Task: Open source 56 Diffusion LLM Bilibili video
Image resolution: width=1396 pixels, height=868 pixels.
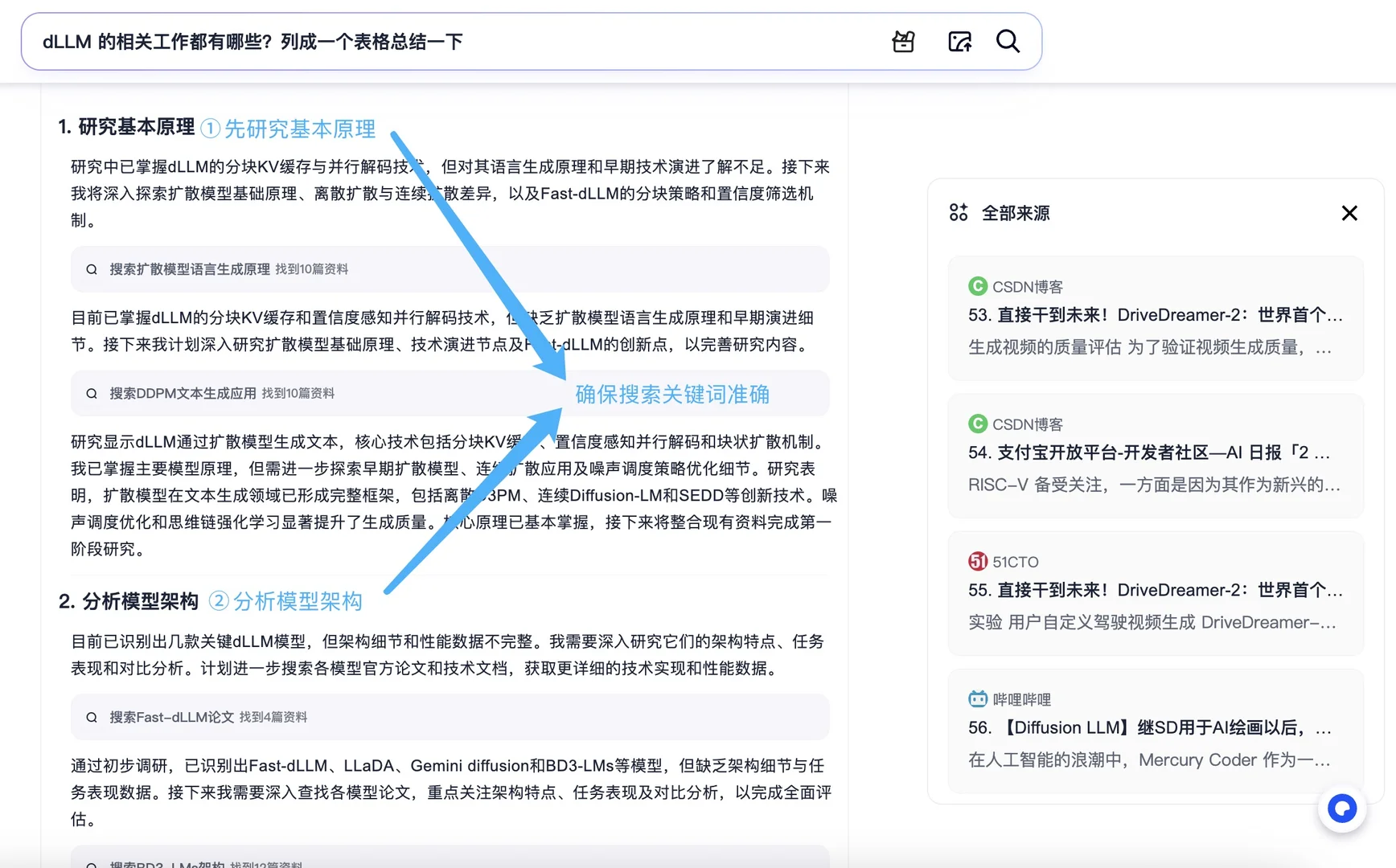Action: click(x=1156, y=731)
